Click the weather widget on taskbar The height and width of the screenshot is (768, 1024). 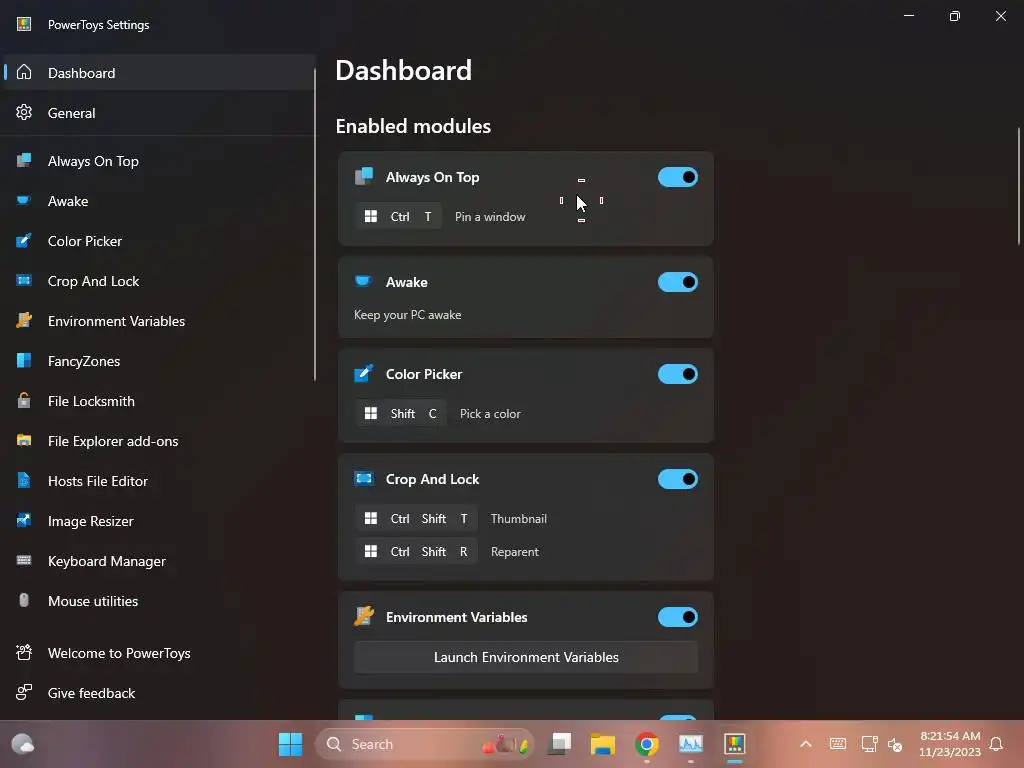(x=23, y=744)
